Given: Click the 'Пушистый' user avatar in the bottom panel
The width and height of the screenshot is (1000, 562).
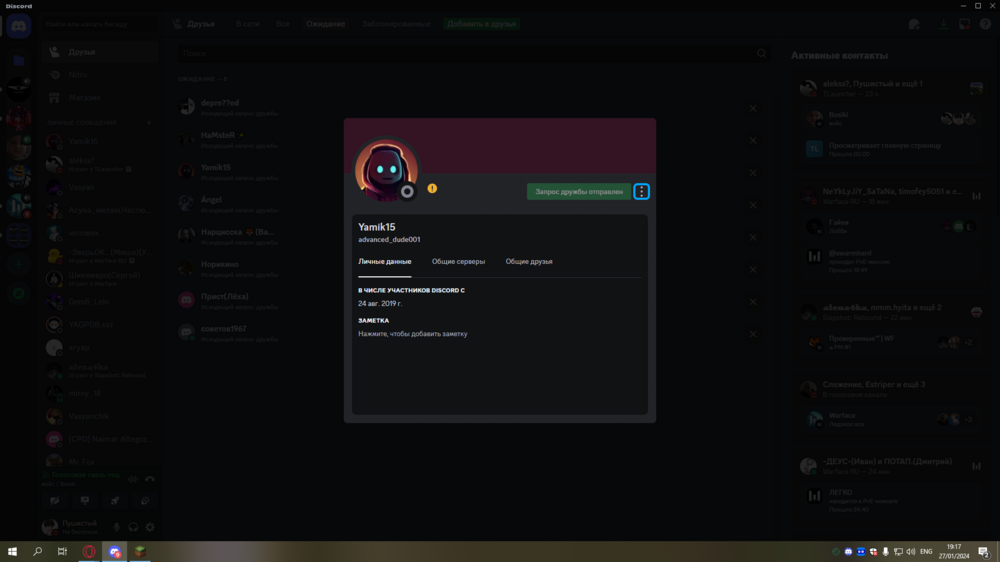Looking at the screenshot, I should pyautogui.click(x=50, y=527).
